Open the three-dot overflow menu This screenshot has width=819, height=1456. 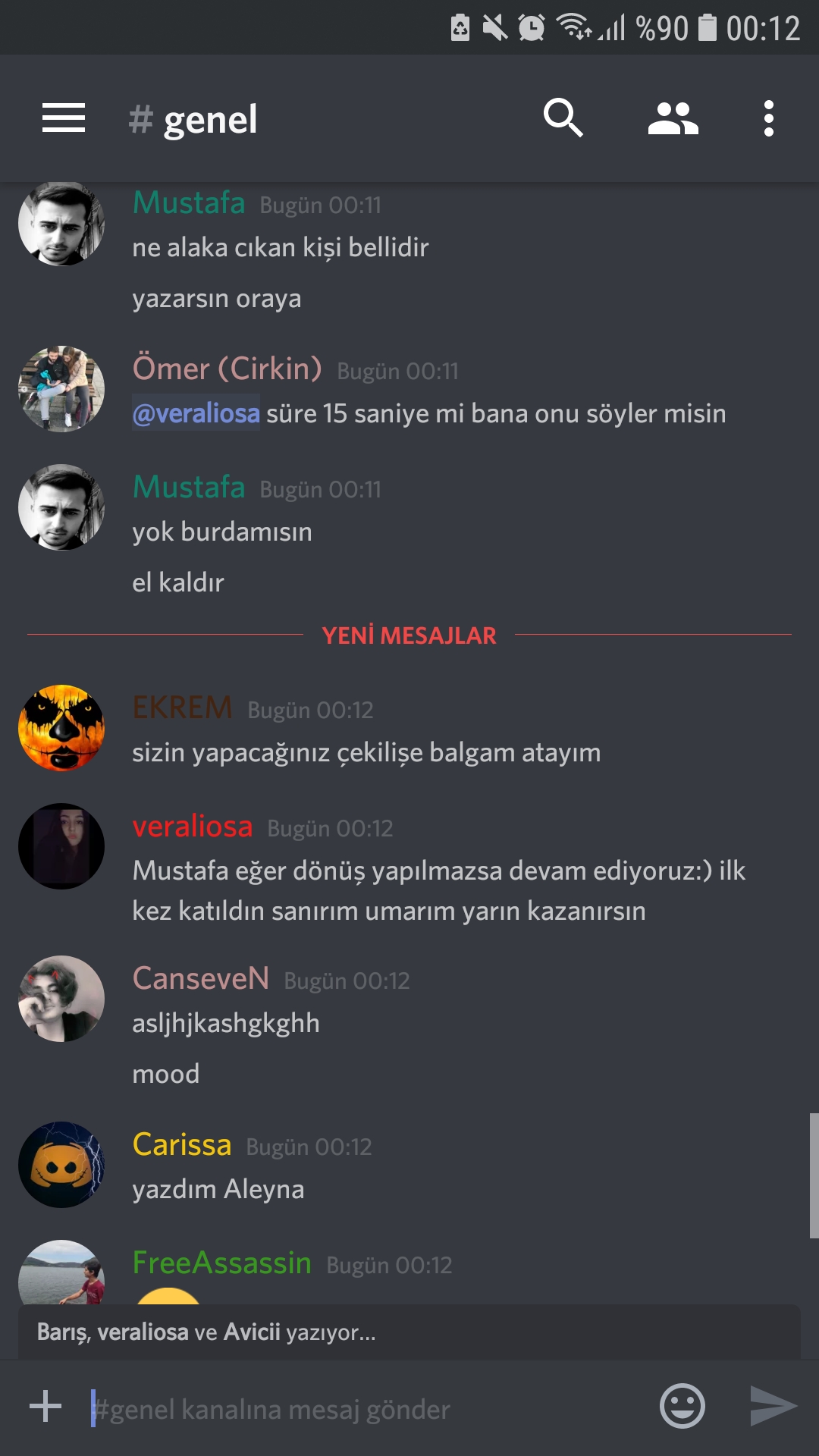pos(769,118)
